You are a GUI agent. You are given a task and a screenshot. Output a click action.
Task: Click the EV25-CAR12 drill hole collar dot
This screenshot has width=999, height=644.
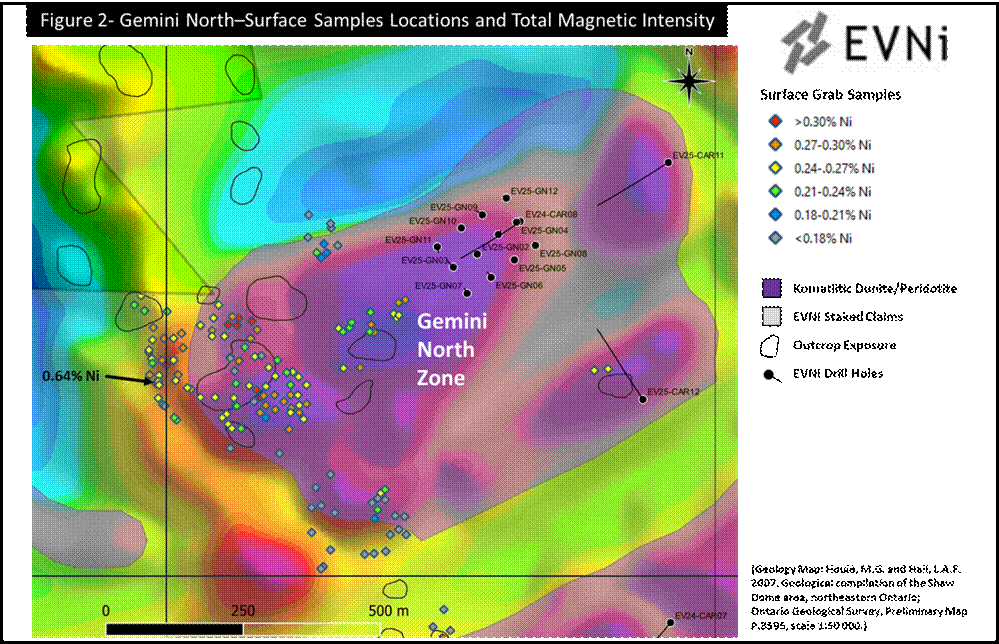642,399
